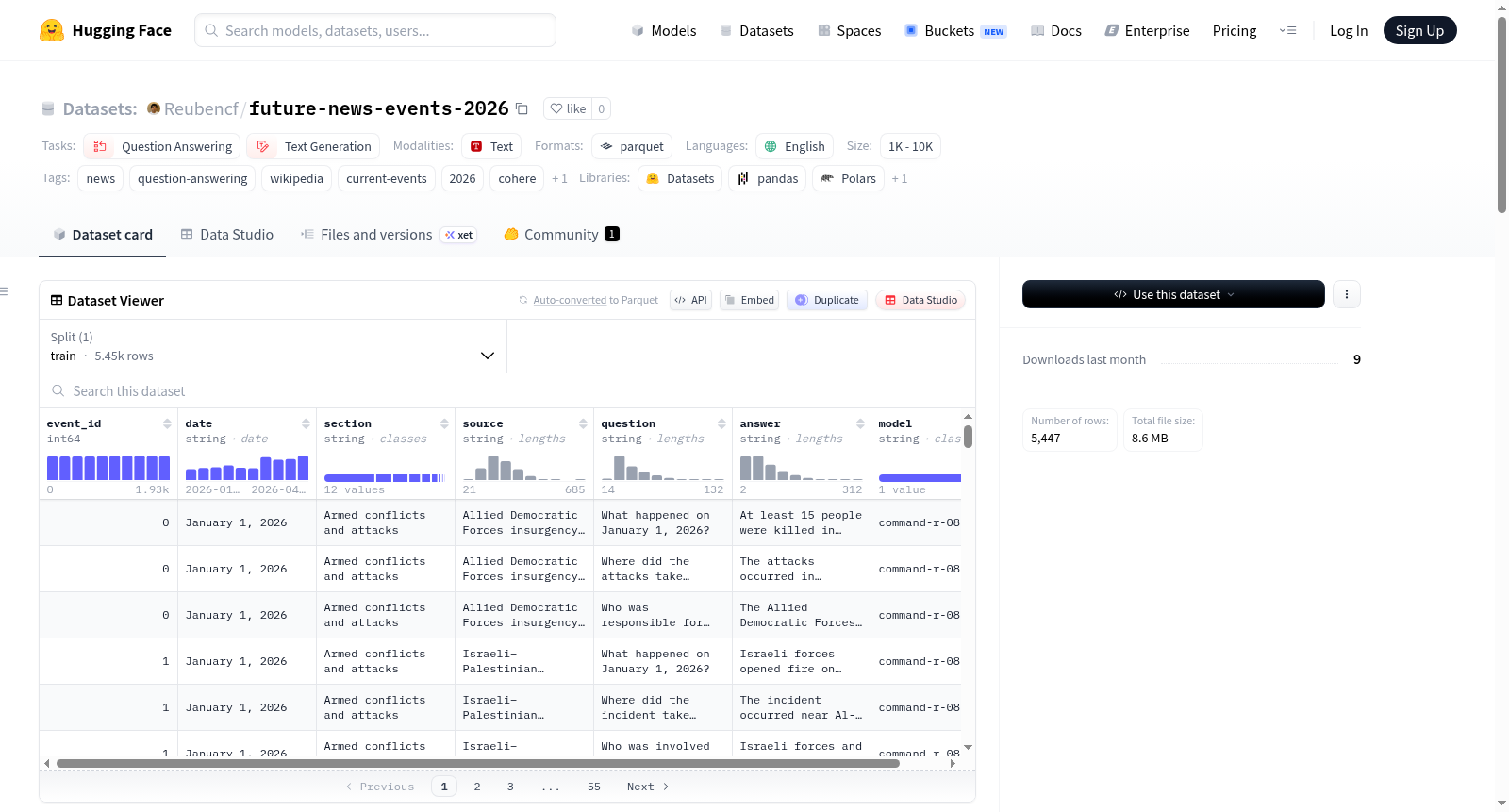Open the Enterprise nav link

[x=1147, y=30]
